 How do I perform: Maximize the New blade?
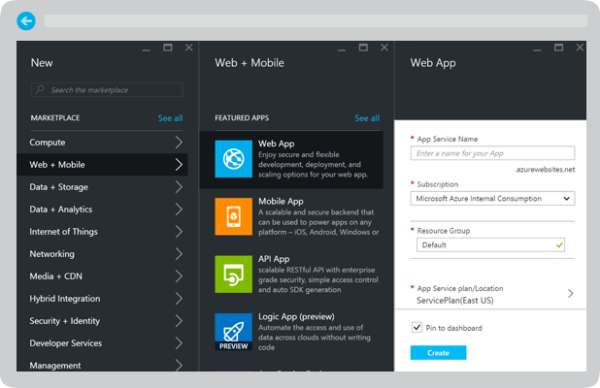pyautogui.click(x=168, y=47)
